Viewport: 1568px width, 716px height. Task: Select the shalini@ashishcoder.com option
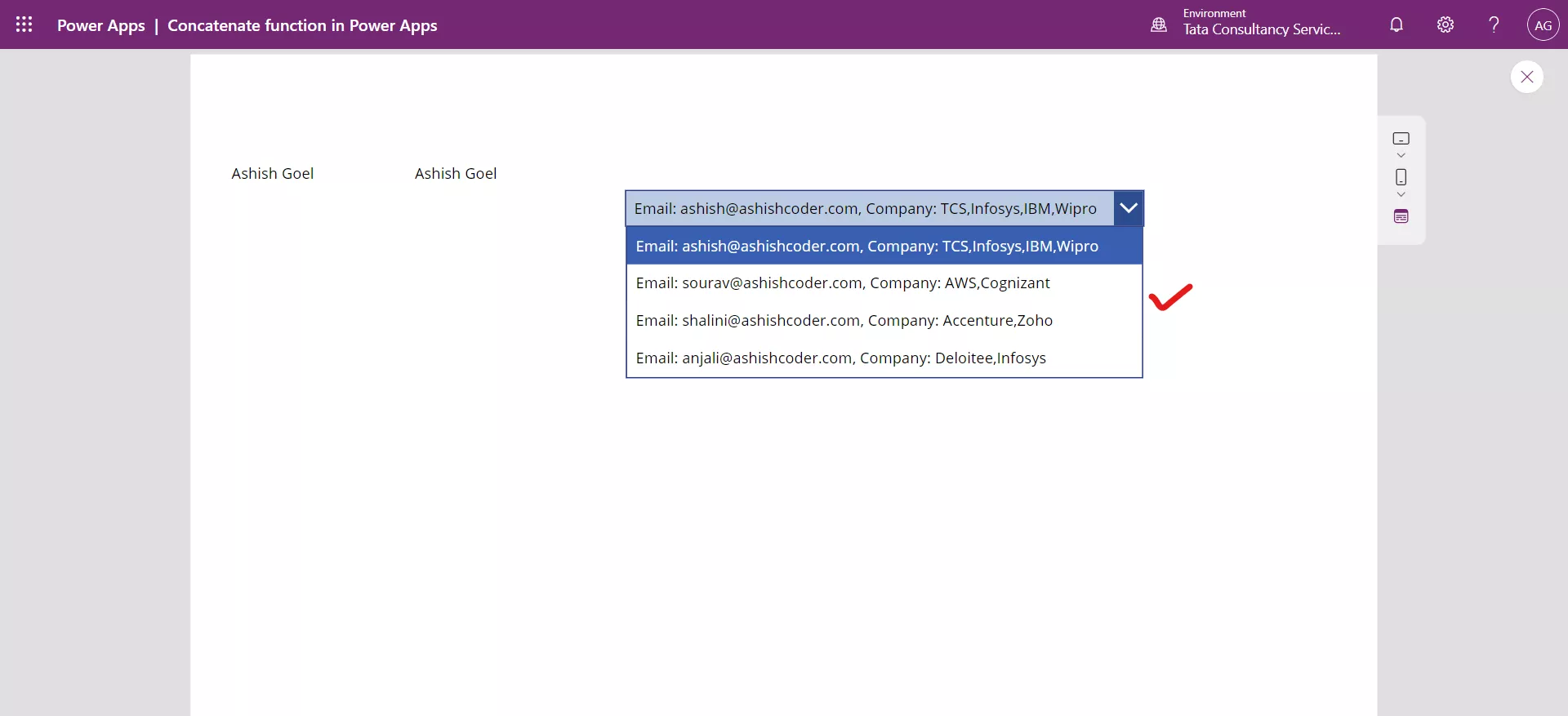coord(884,321)
